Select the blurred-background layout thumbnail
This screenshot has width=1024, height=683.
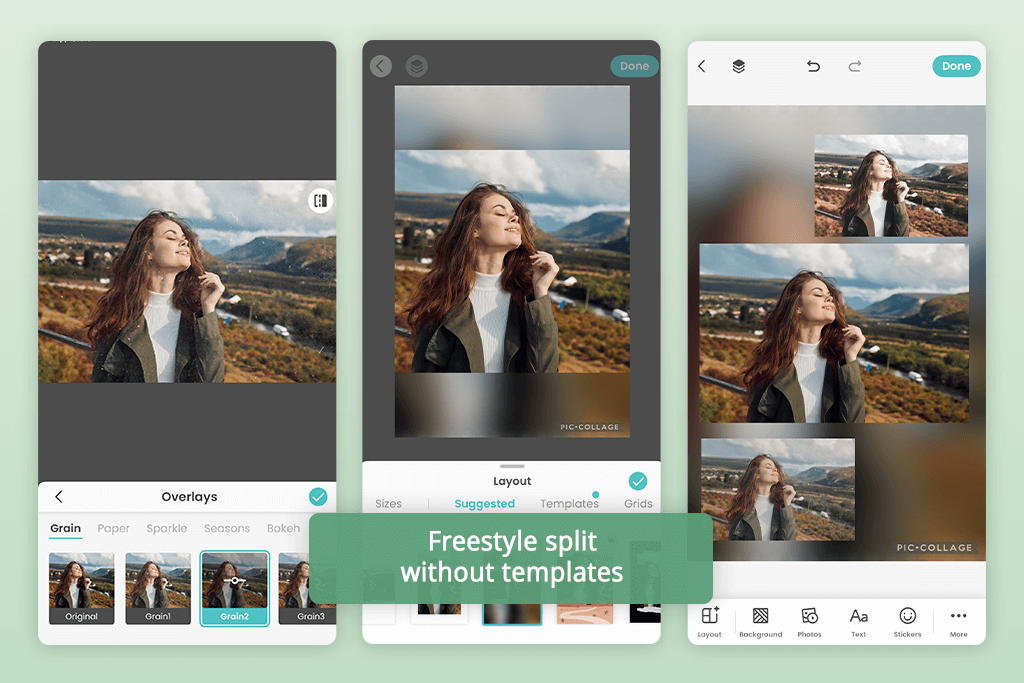point(512,614)
